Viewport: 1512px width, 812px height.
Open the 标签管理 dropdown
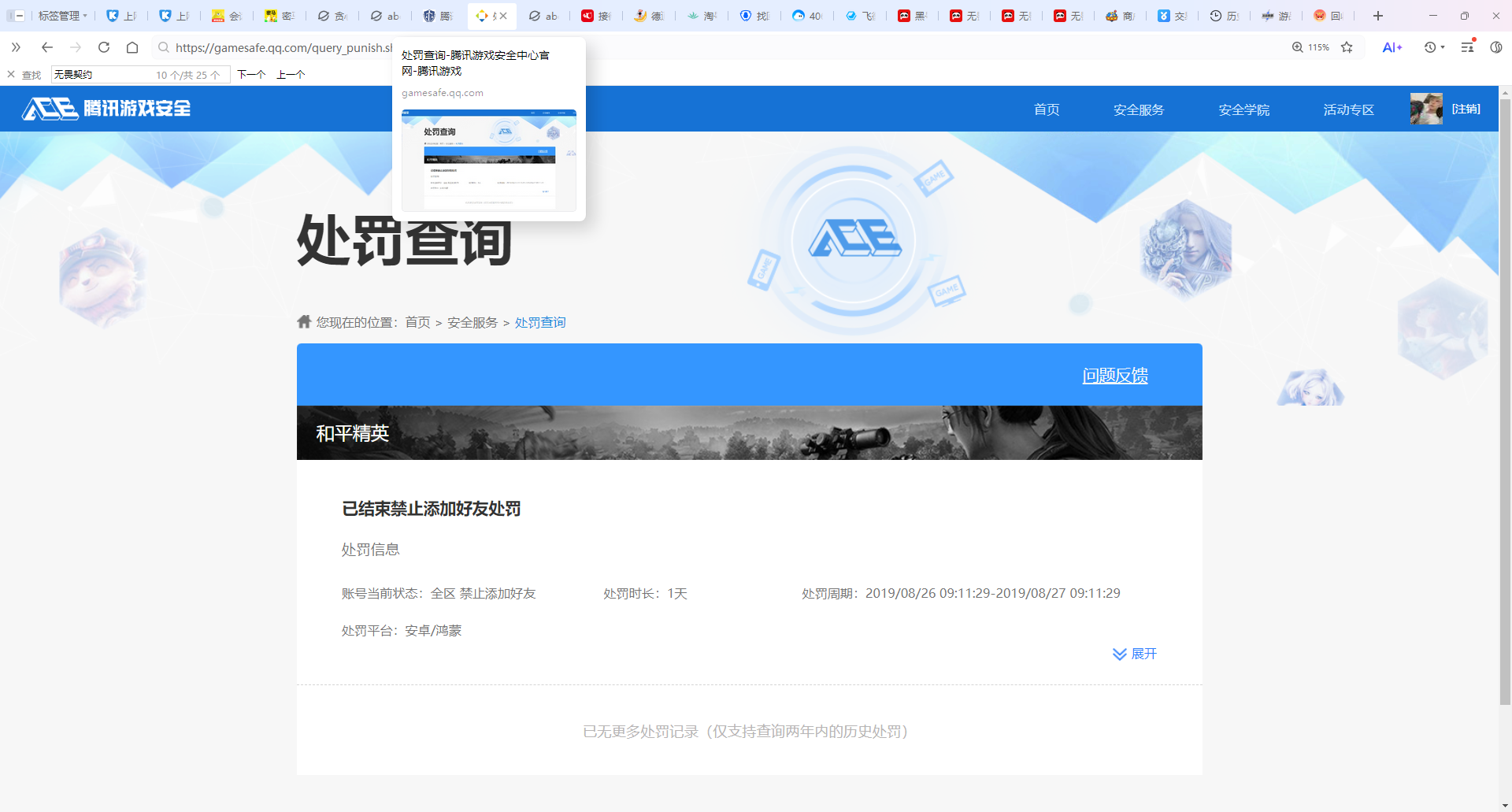(63, 16)
